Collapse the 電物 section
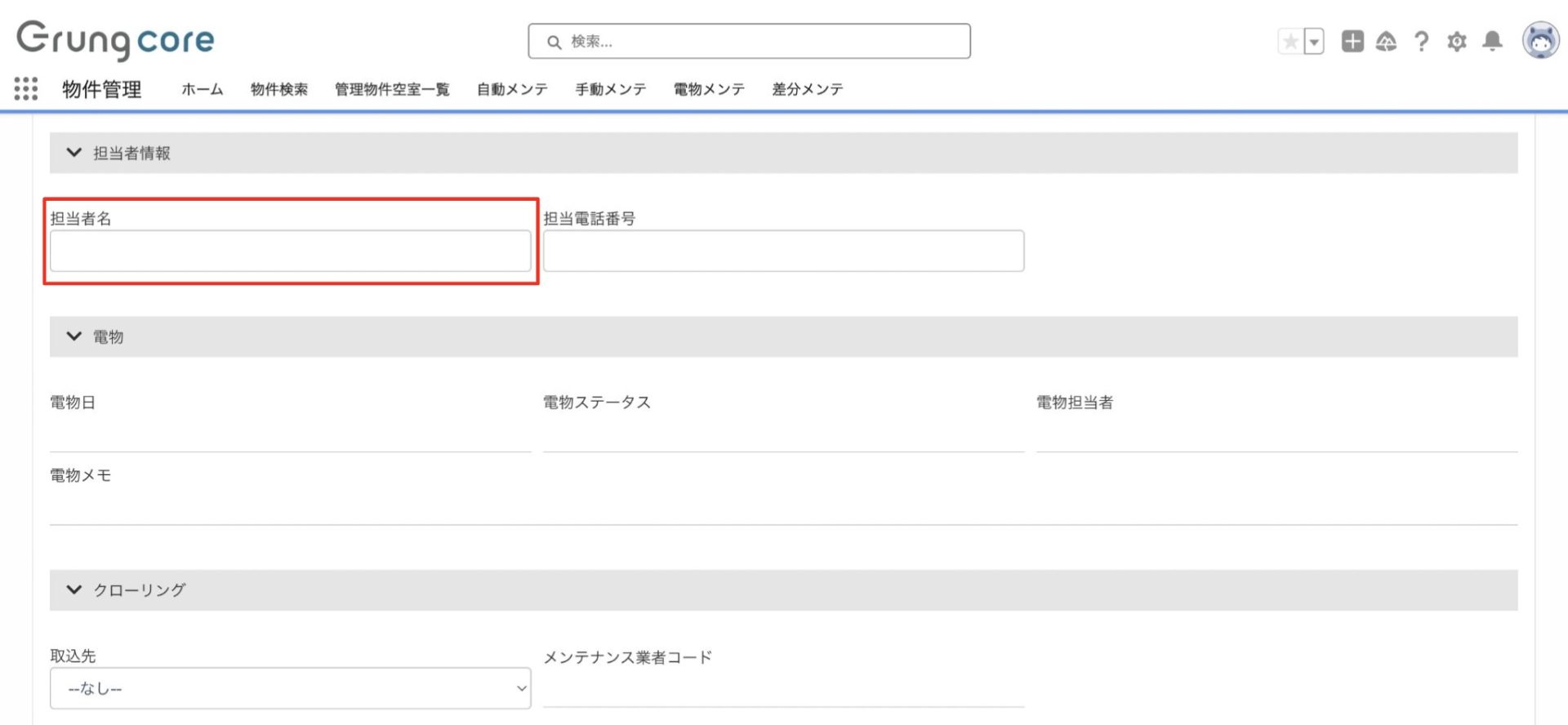 pos(74,336)
